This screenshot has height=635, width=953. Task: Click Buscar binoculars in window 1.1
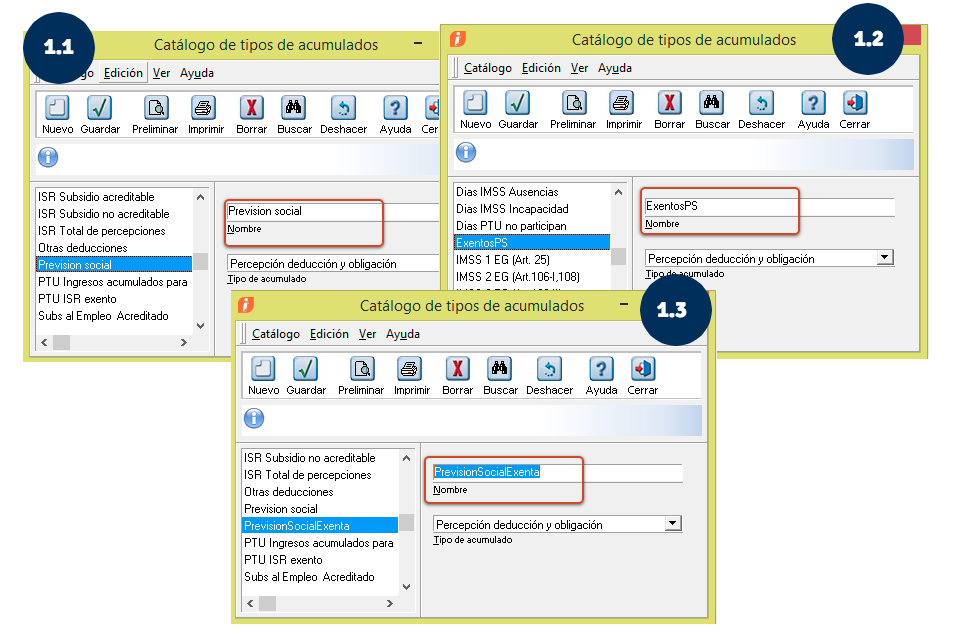point(294,108)
